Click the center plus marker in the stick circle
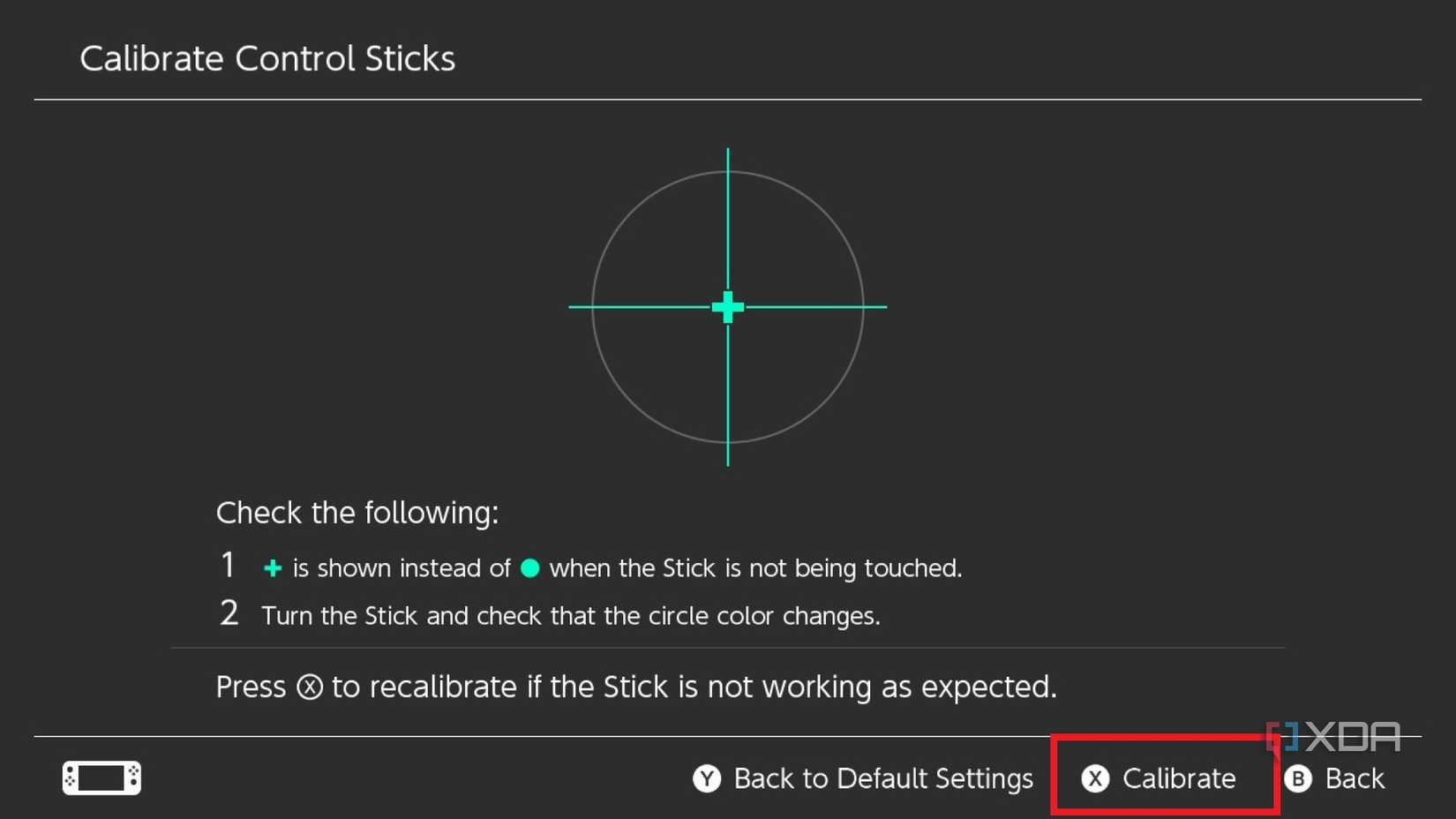This screenshot has width=1456, height=819. coord(728,307)
